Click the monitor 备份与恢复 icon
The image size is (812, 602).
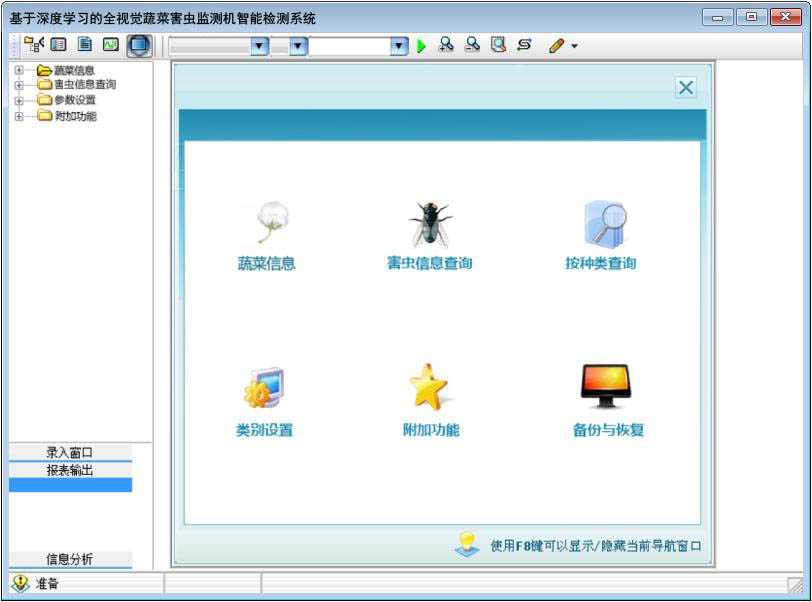pos(606,386)
